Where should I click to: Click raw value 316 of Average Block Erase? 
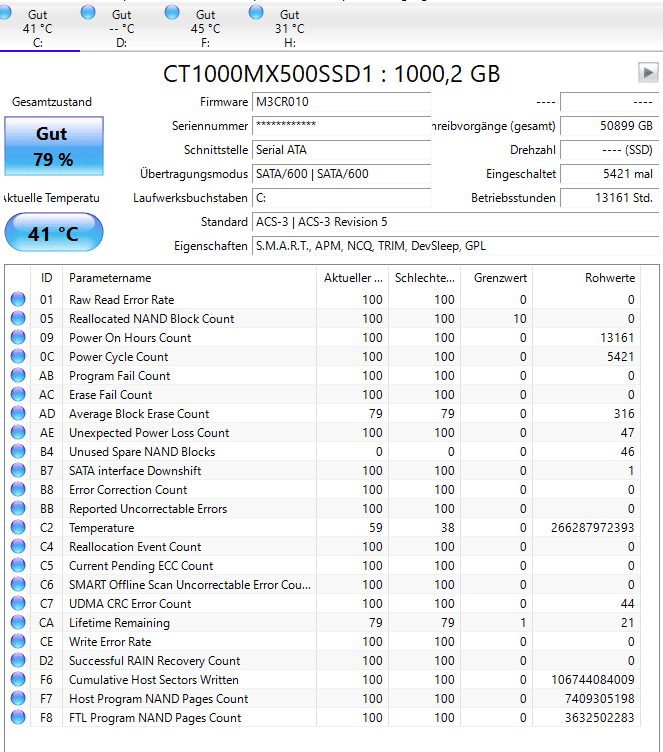coord(624,413)
